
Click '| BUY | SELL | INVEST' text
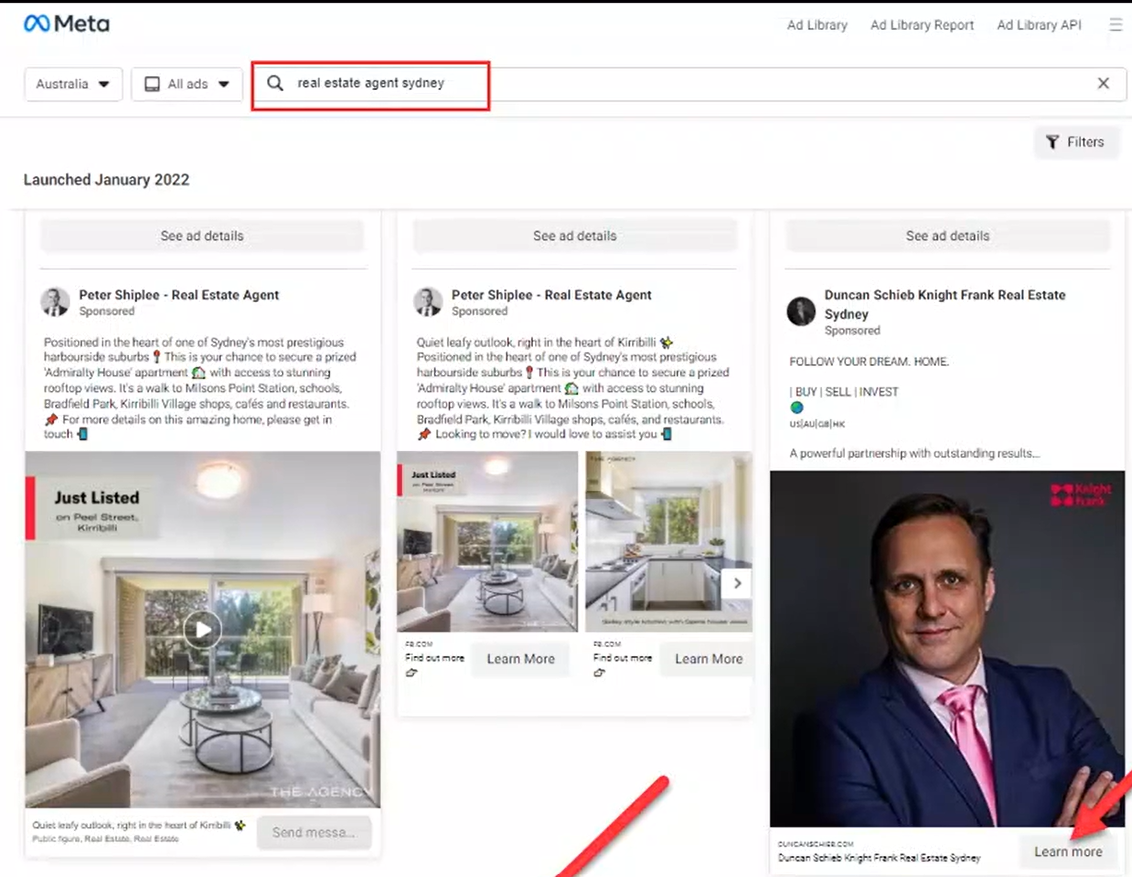pos(844,392)
